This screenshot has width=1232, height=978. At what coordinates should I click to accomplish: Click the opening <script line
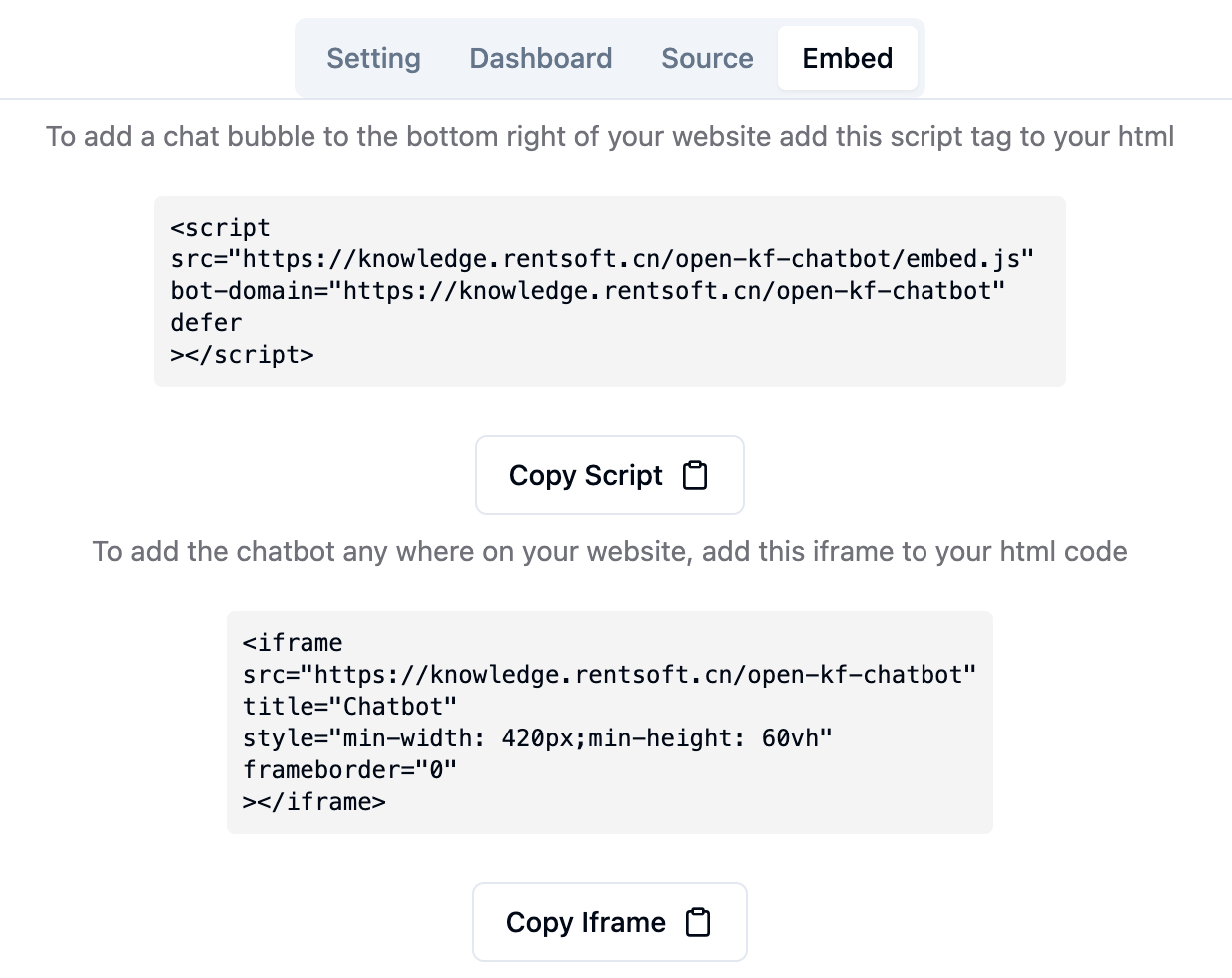[221, 228]
